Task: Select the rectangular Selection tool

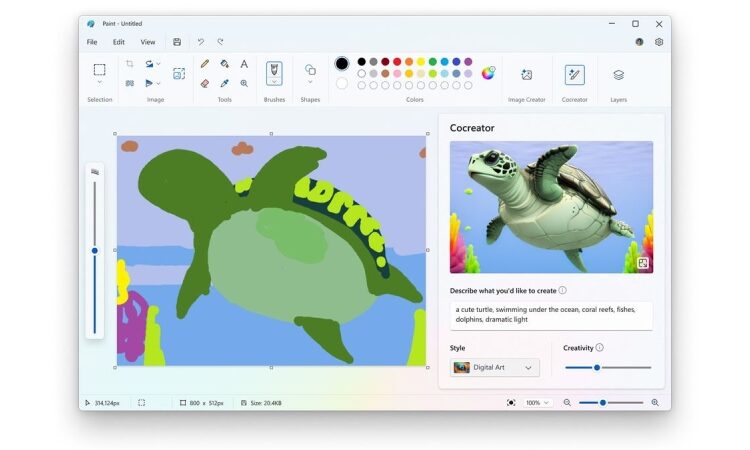Action: point(99,70)
